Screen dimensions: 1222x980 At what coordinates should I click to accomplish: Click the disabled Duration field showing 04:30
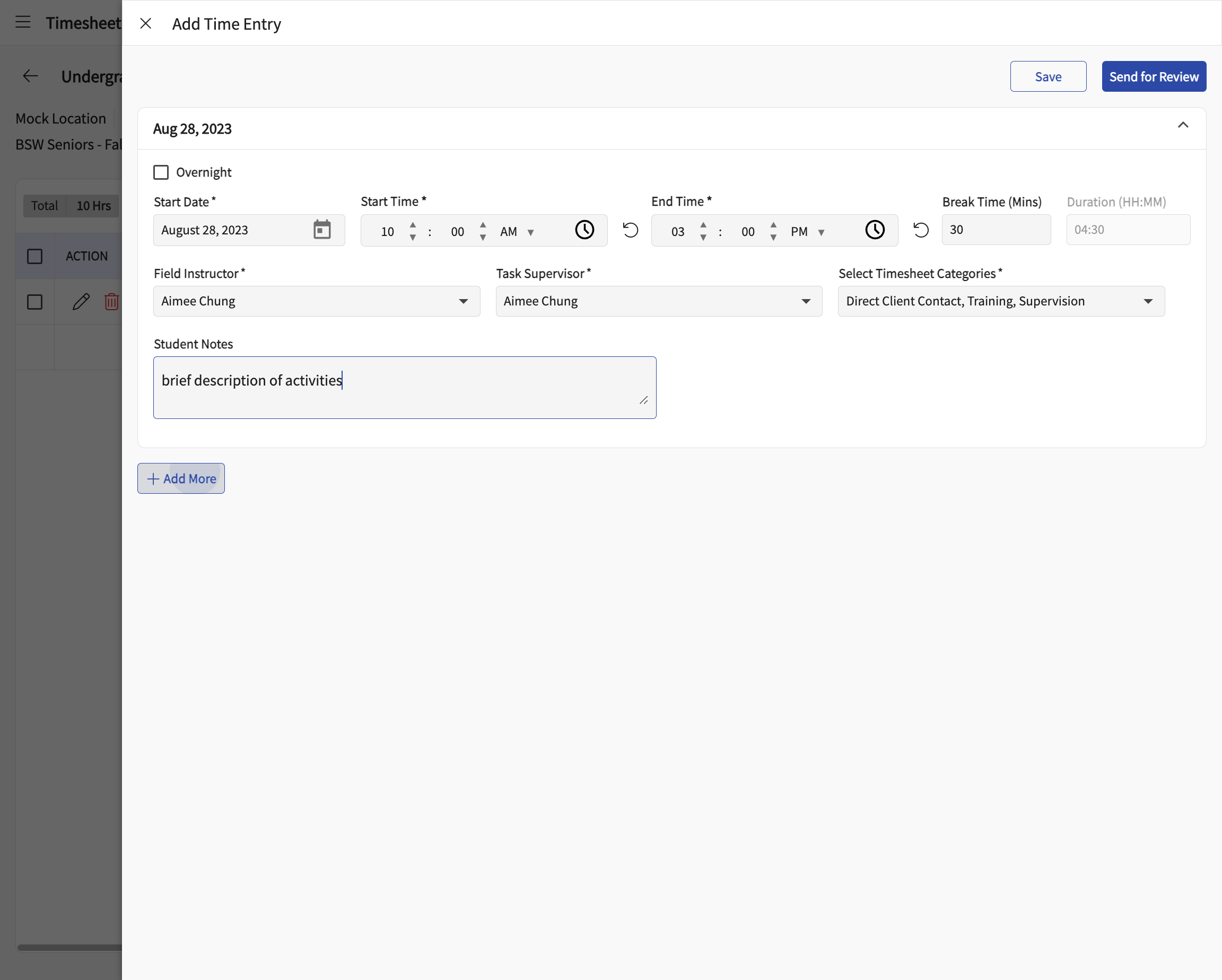coord(1128,230)
